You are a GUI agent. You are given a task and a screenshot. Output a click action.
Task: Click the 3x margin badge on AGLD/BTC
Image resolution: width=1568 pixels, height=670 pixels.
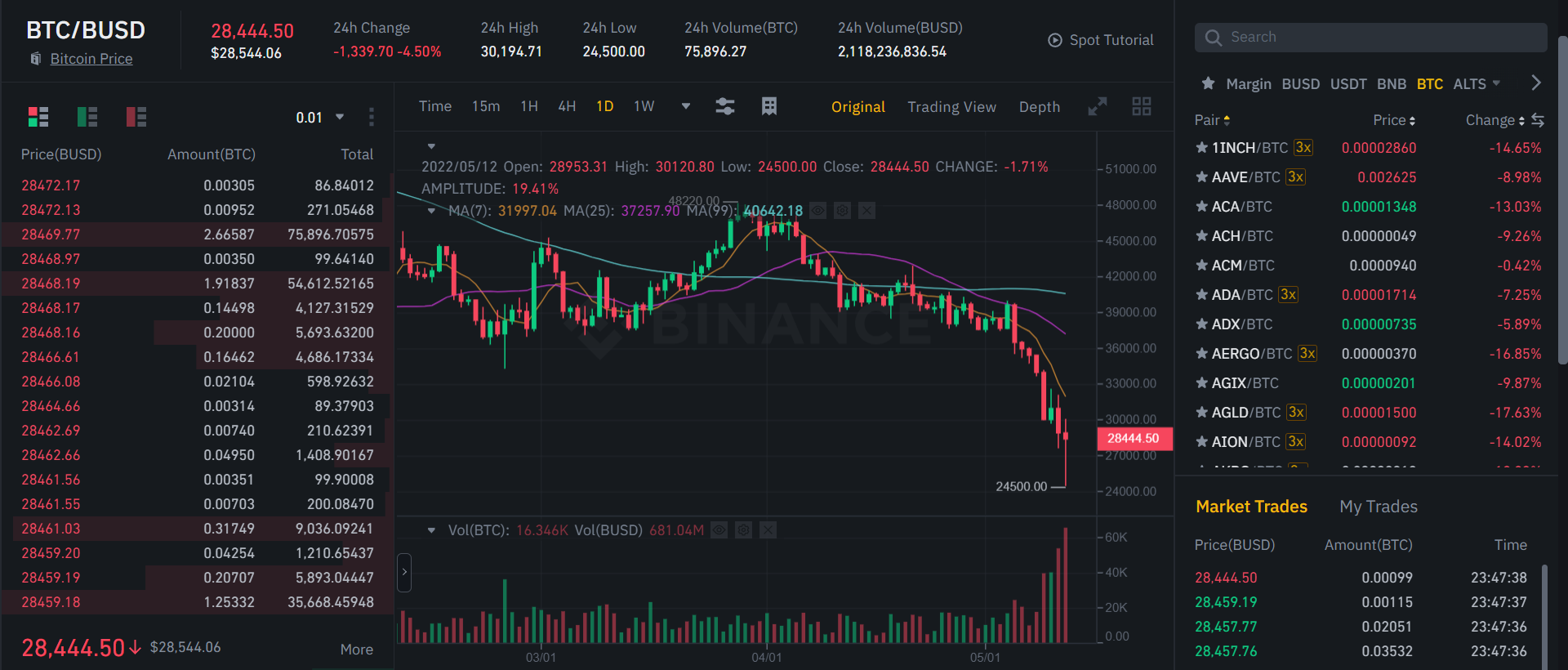pos(1296,413)
